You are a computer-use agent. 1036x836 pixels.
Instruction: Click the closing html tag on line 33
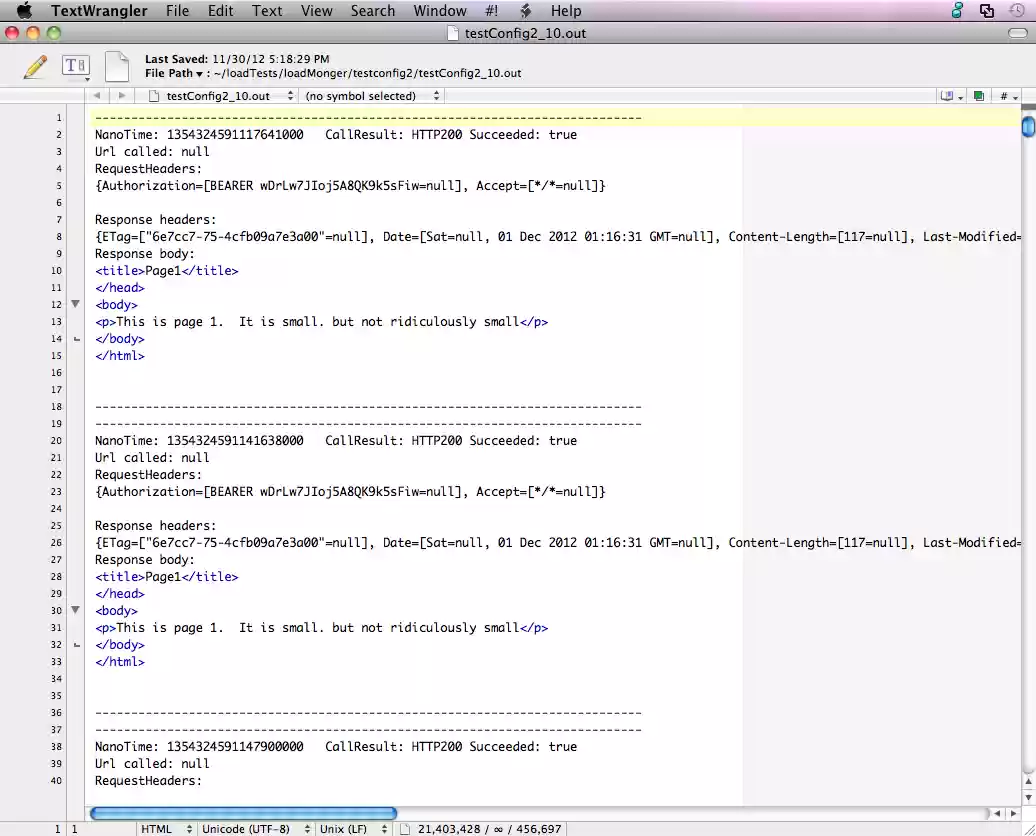click(120, 662)
